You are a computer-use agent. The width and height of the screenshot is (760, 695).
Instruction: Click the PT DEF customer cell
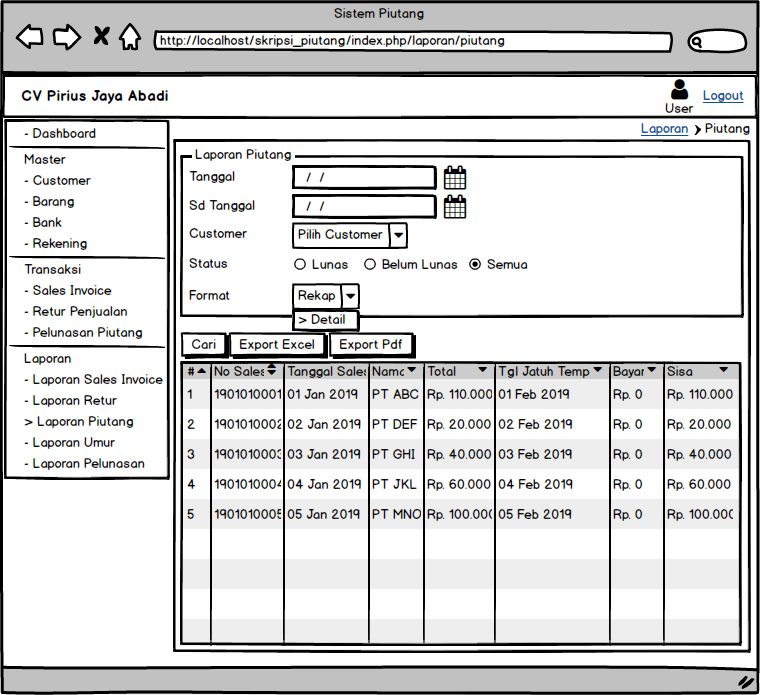tap(396, 425)
